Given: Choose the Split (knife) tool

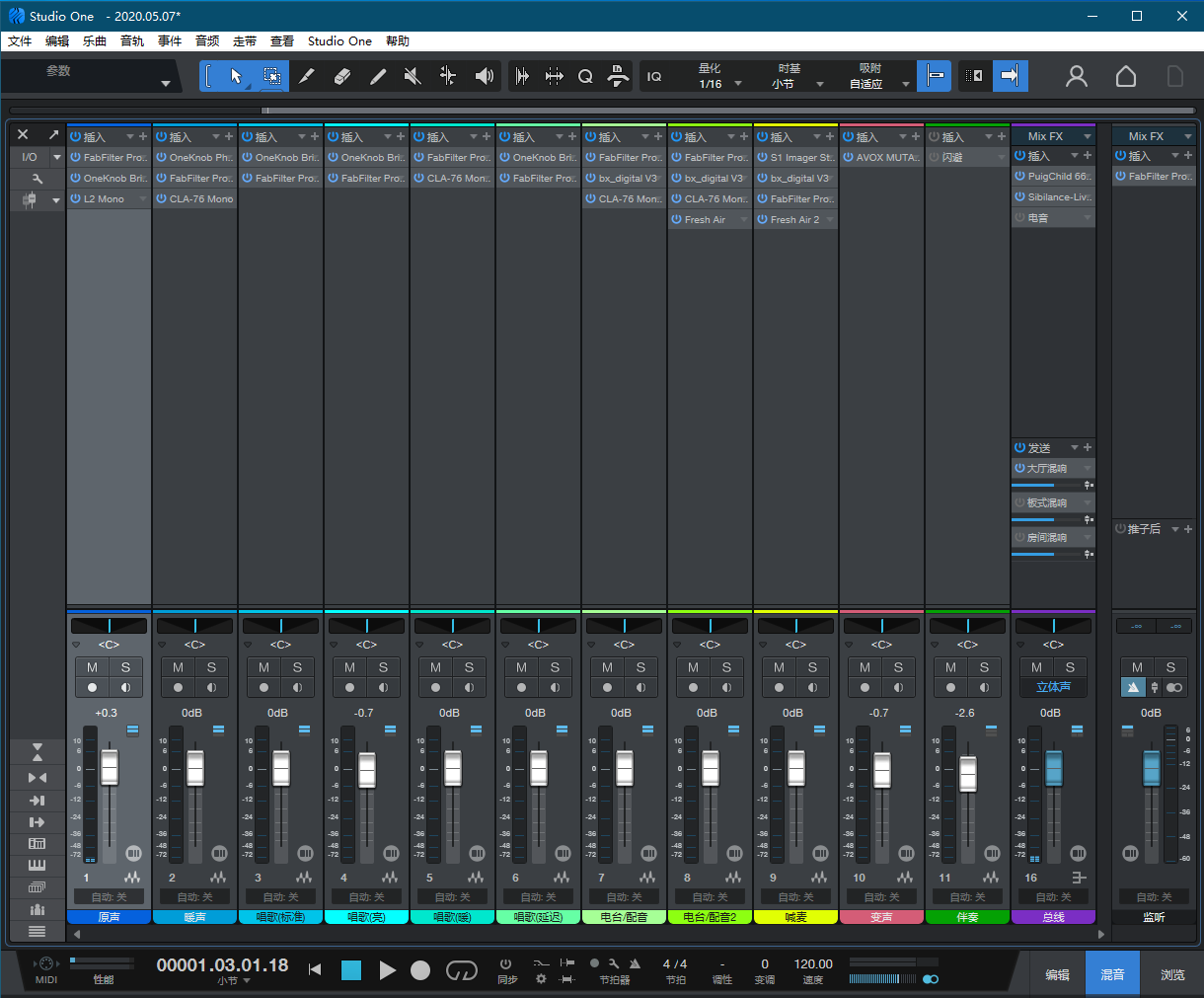Looking at the screenshot, I should coord(306,76).
